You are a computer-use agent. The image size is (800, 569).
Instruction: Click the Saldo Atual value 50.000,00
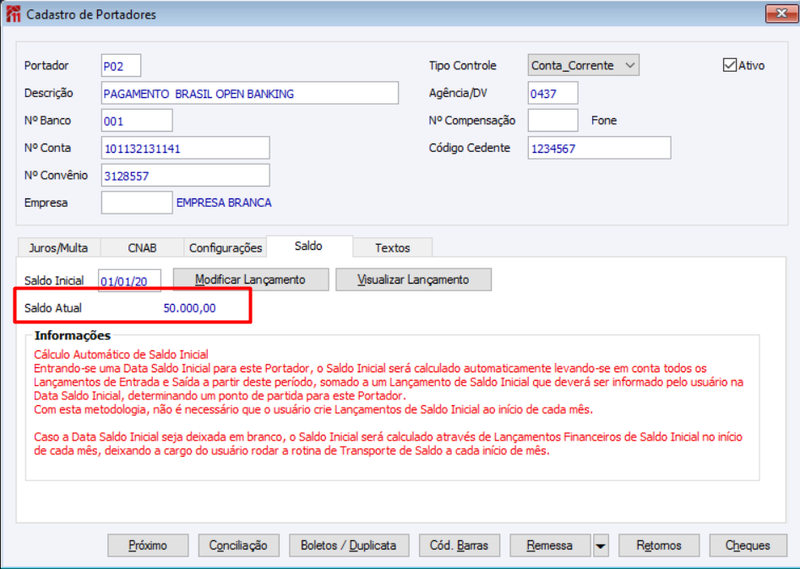[189, 308]
